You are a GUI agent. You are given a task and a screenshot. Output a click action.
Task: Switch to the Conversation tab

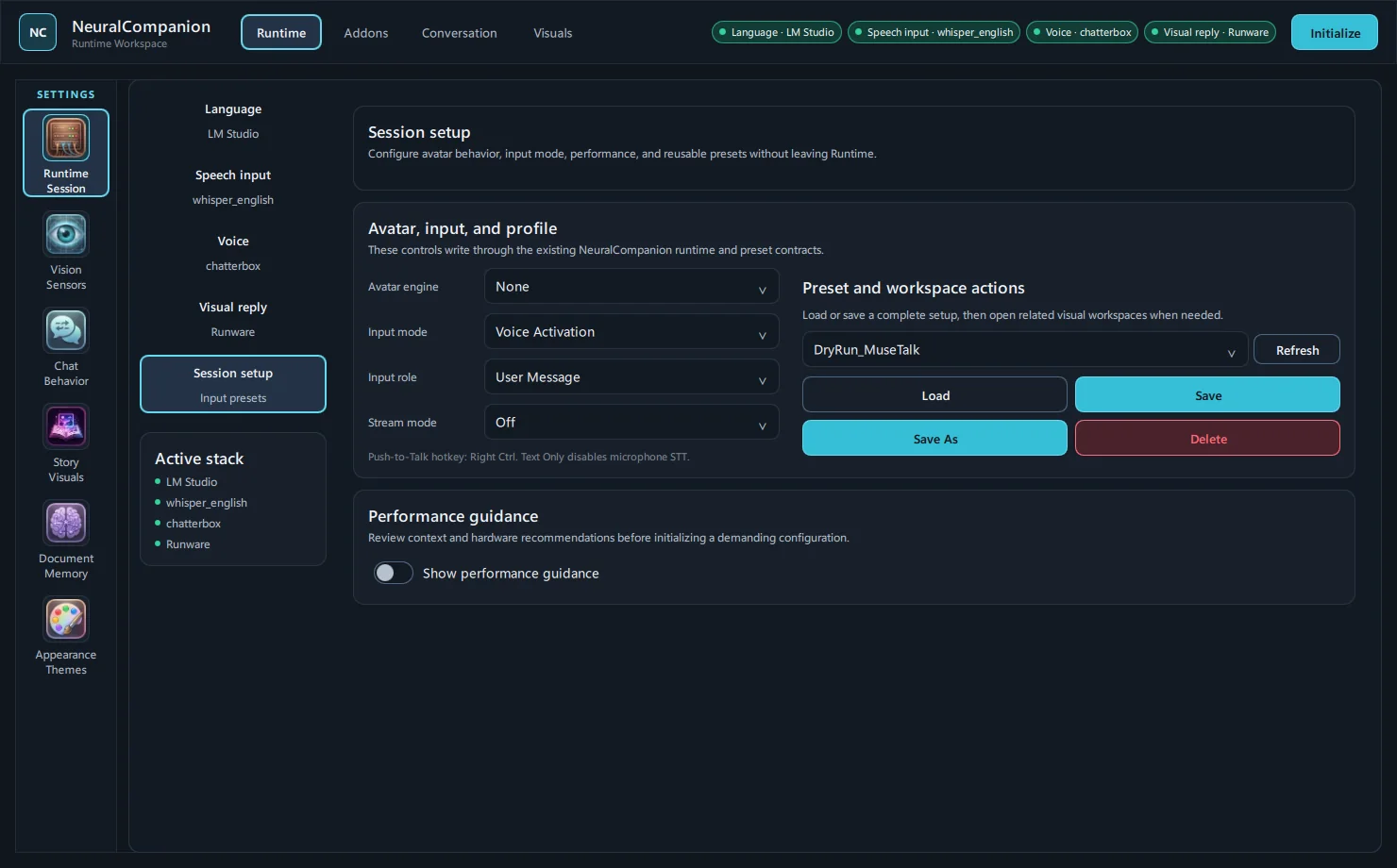point(460,33)
